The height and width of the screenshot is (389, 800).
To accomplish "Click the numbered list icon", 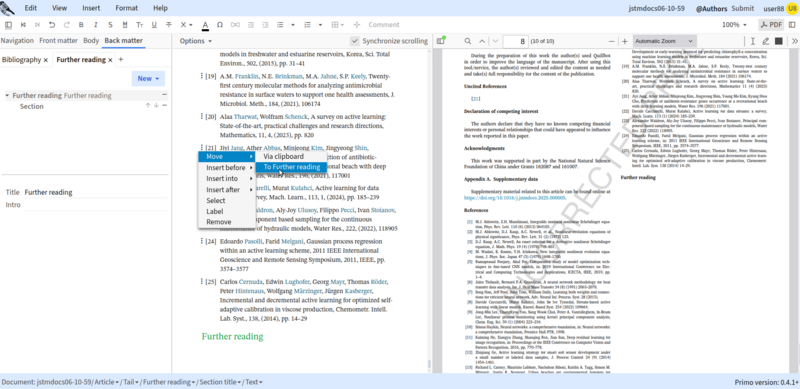I will pos(307,25).
